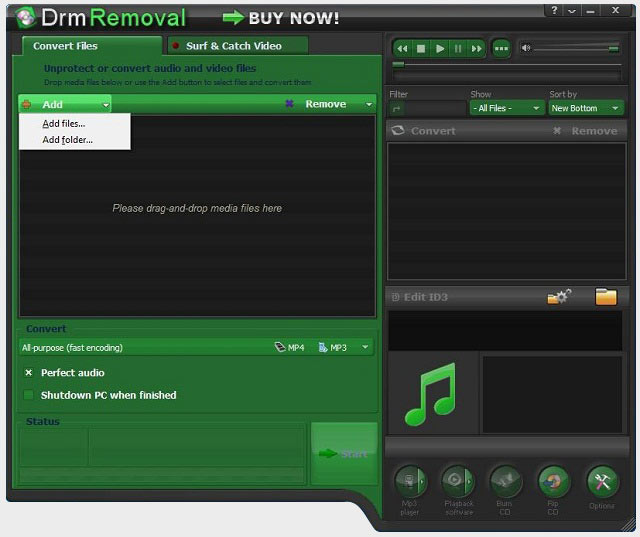Image resolution: width=640 pixels, height=537 pixels.
Task: Expand the Remove dropdown arrow
Action: coord(369,104)
